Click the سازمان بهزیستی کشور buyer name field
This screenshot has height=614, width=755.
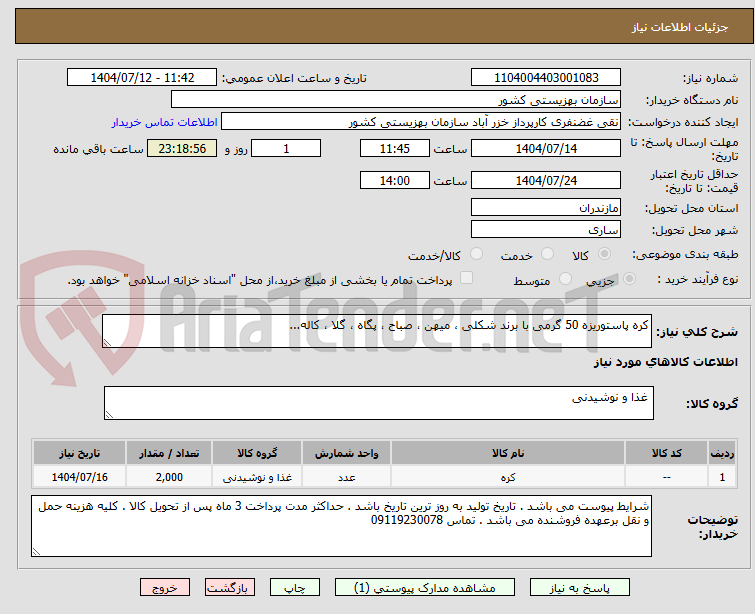pos(396,100)
